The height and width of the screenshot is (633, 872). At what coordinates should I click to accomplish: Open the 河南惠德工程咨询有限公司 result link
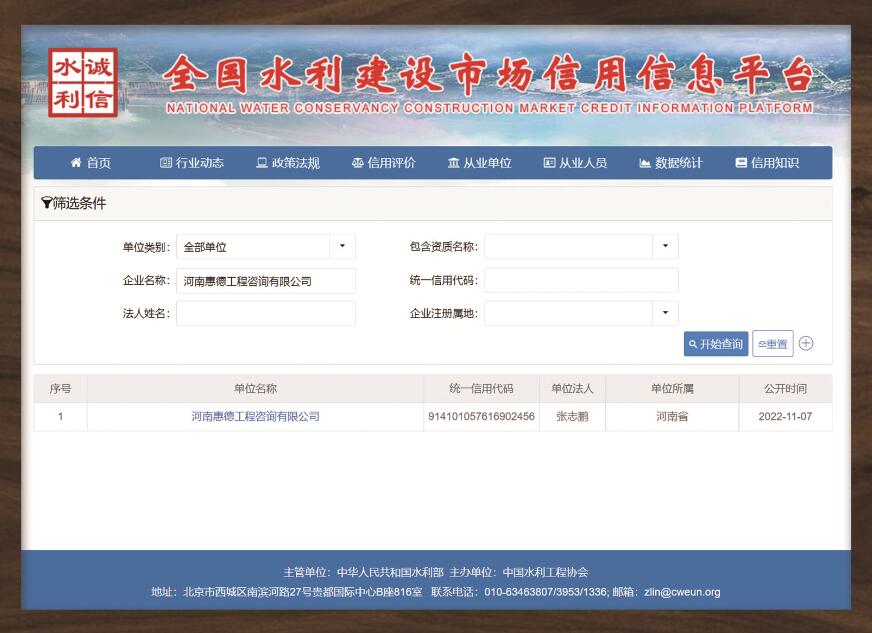point(255,416)
